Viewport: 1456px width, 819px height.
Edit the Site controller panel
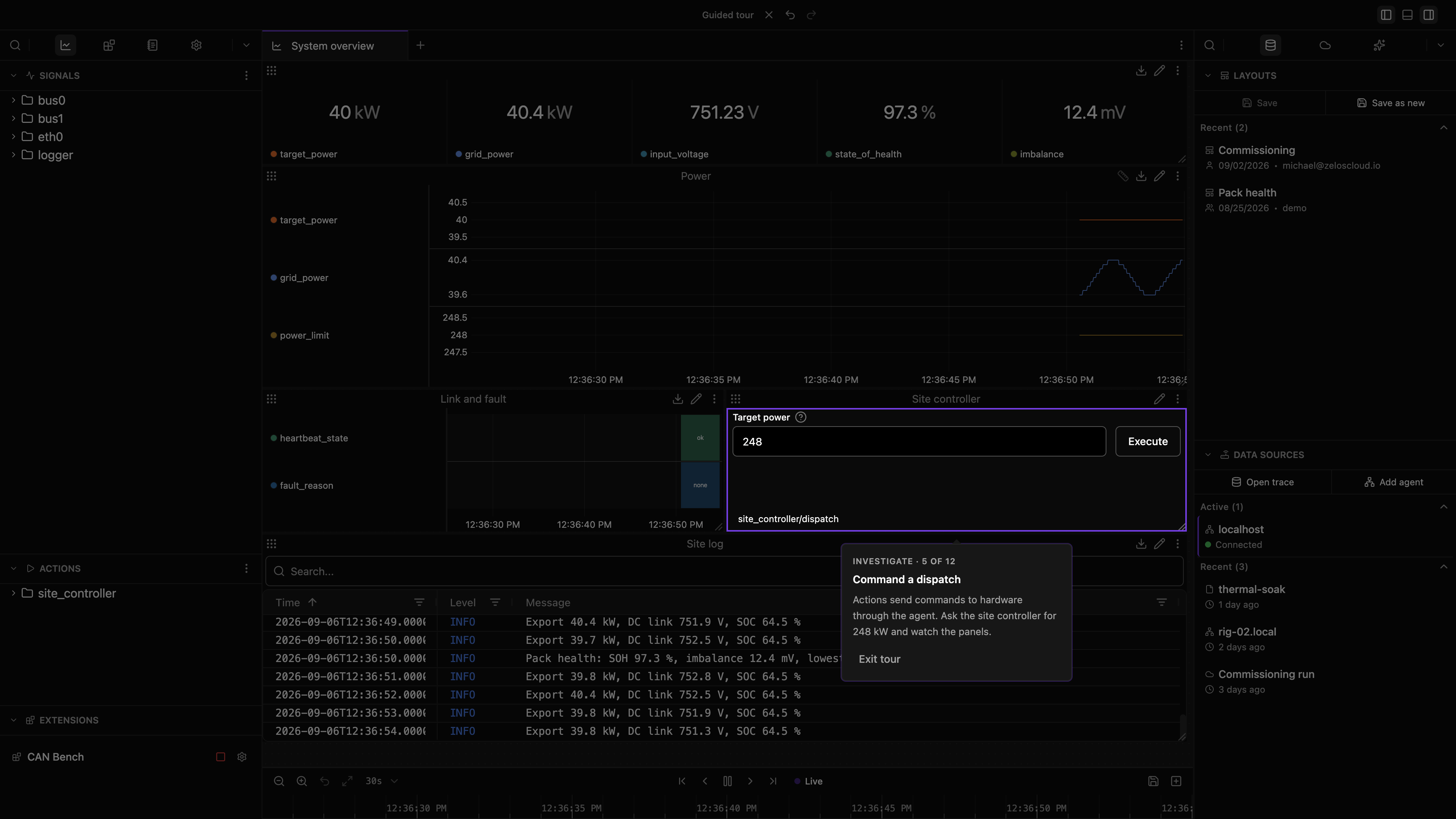pyautogui.click(x=1159, y=399)
